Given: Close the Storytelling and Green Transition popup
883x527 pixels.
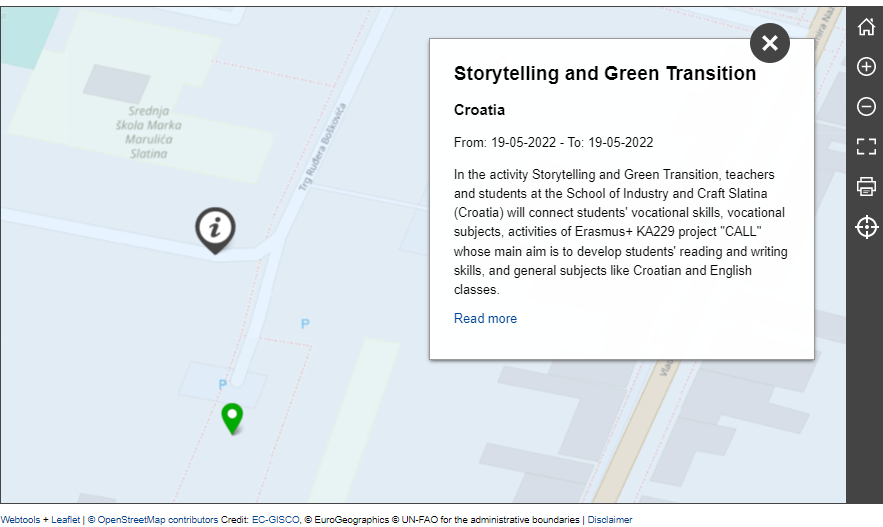Looking at the screenshot, I should (770, 43).
